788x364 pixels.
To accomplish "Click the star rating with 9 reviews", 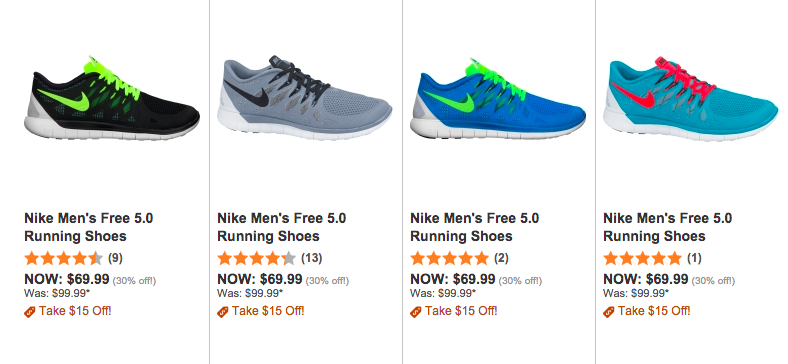I will click(x=63, y=258).
